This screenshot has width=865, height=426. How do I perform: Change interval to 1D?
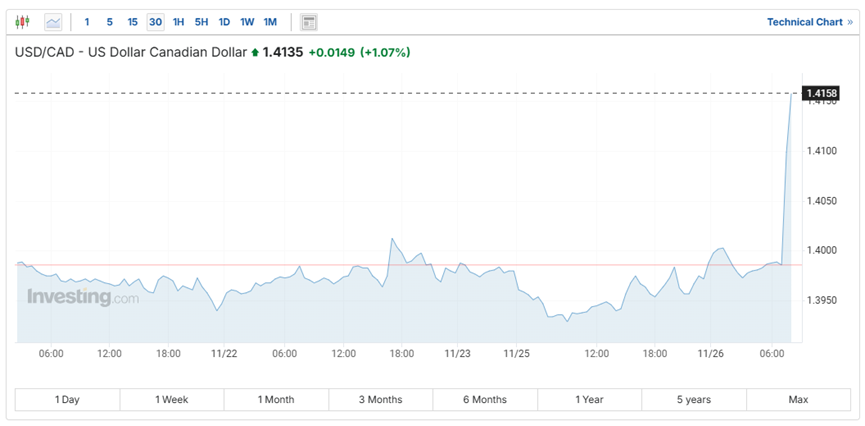(x=224, y=22)
